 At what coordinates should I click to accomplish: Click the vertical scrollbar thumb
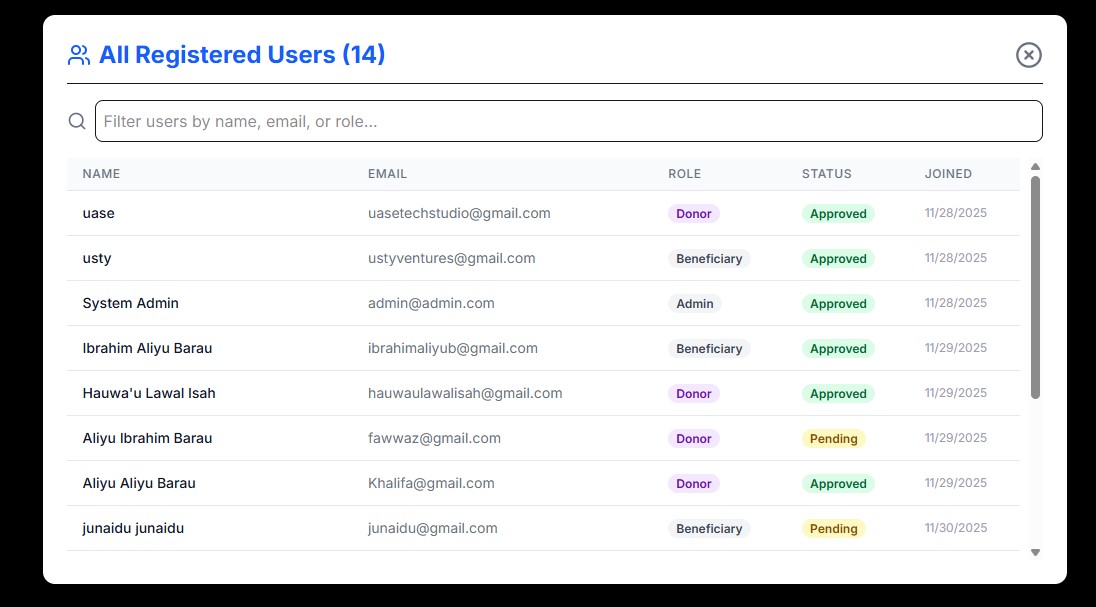1035,287
